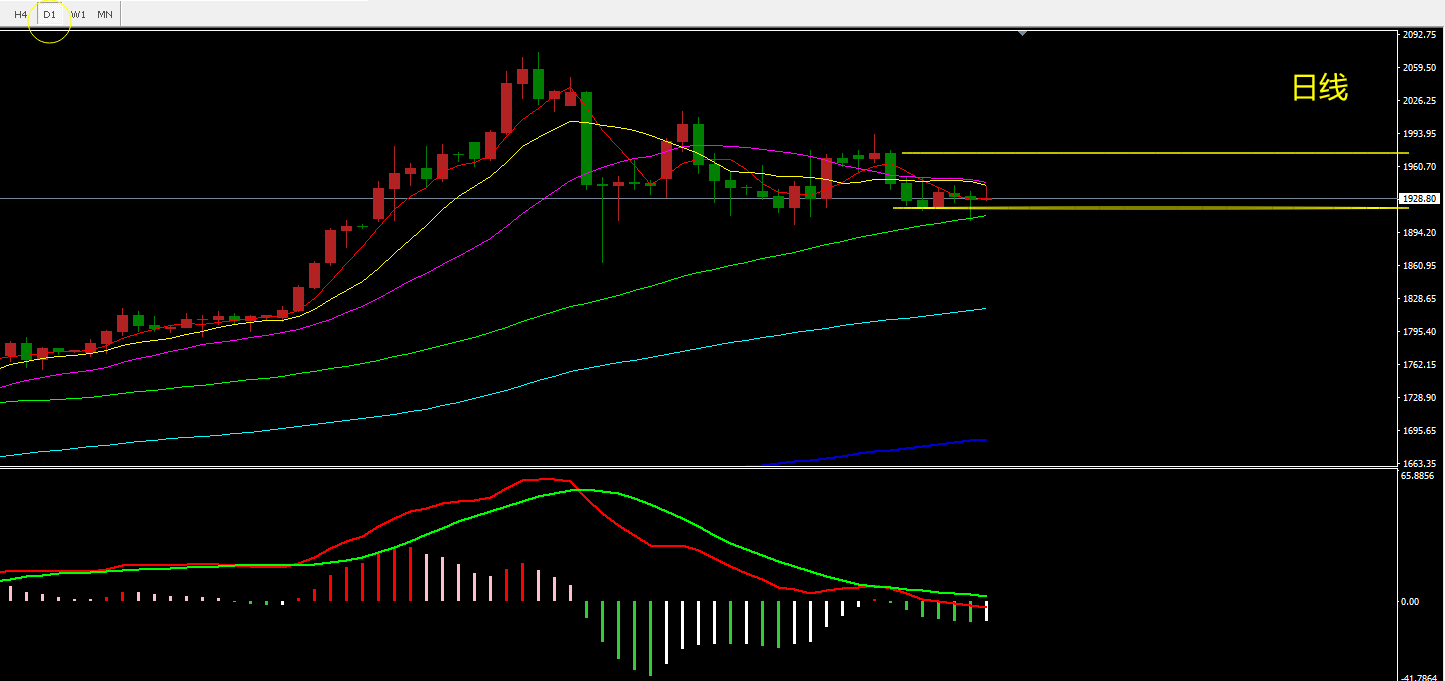This screenshot has width=1445, height=681.
Task: Click indicator scale value 0.00
Action: point(1410,601)
